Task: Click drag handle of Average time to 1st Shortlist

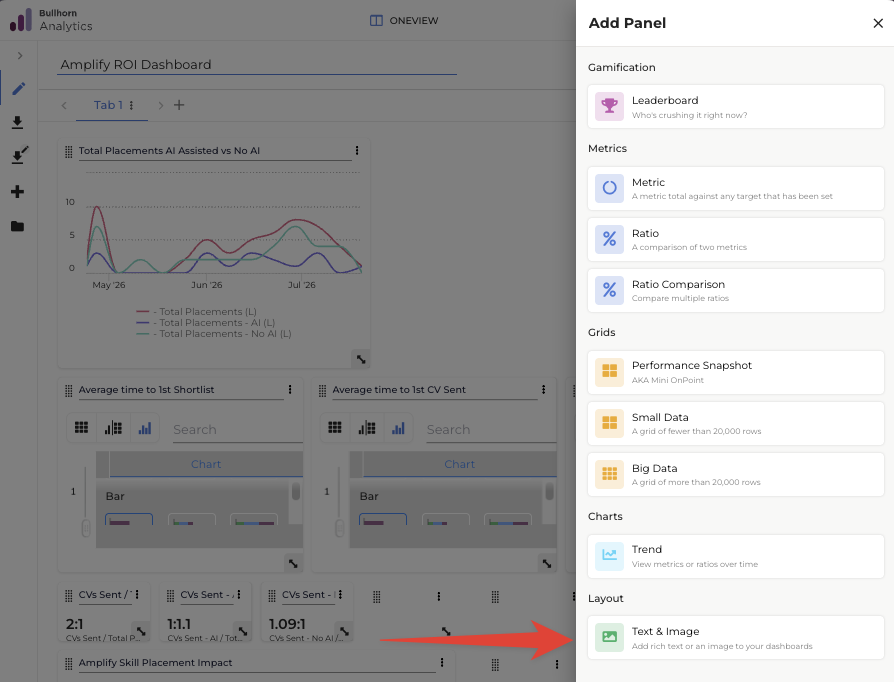Action: (68, 391)
